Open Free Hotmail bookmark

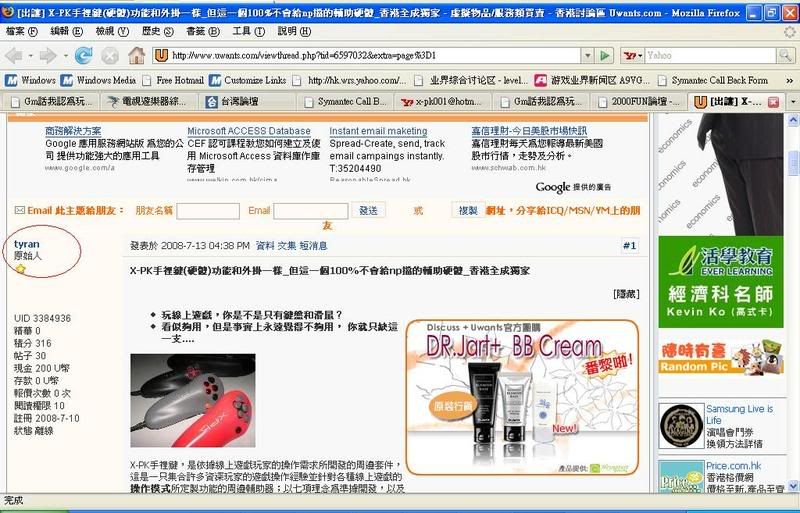(173, 80)
